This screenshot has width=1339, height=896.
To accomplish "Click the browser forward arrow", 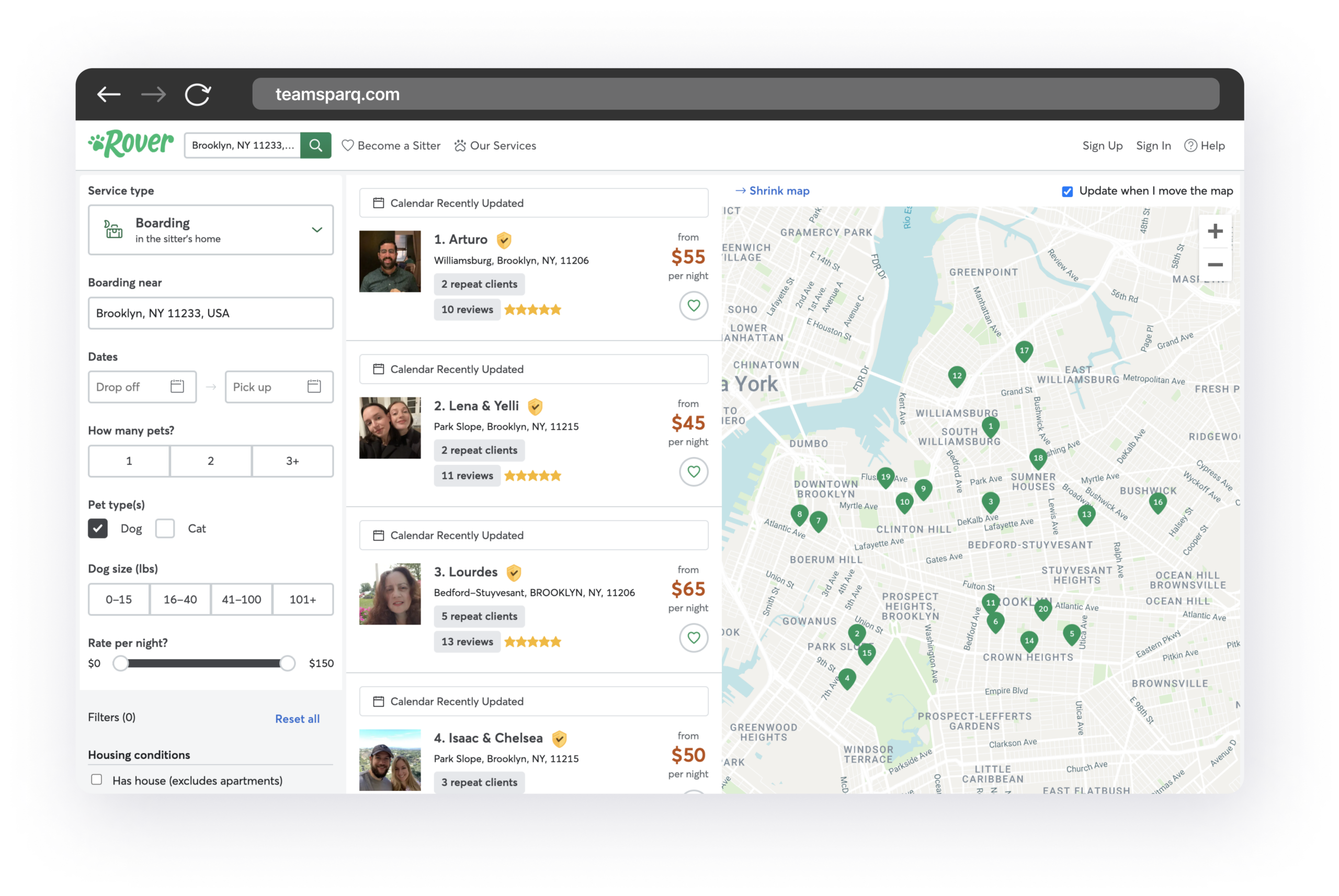I will coord(153,94).
